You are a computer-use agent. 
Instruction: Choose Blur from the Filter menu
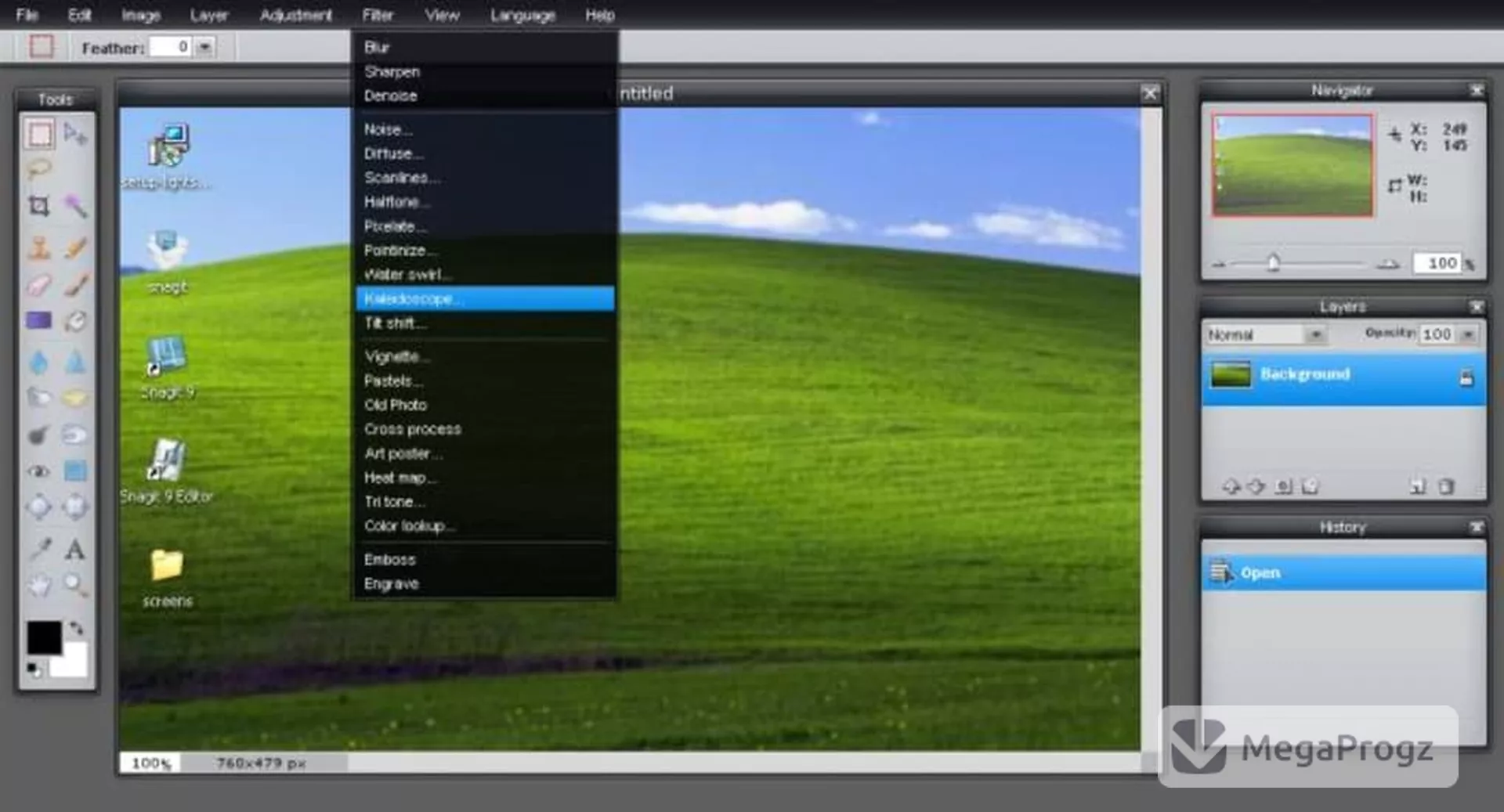pos(485,47)
